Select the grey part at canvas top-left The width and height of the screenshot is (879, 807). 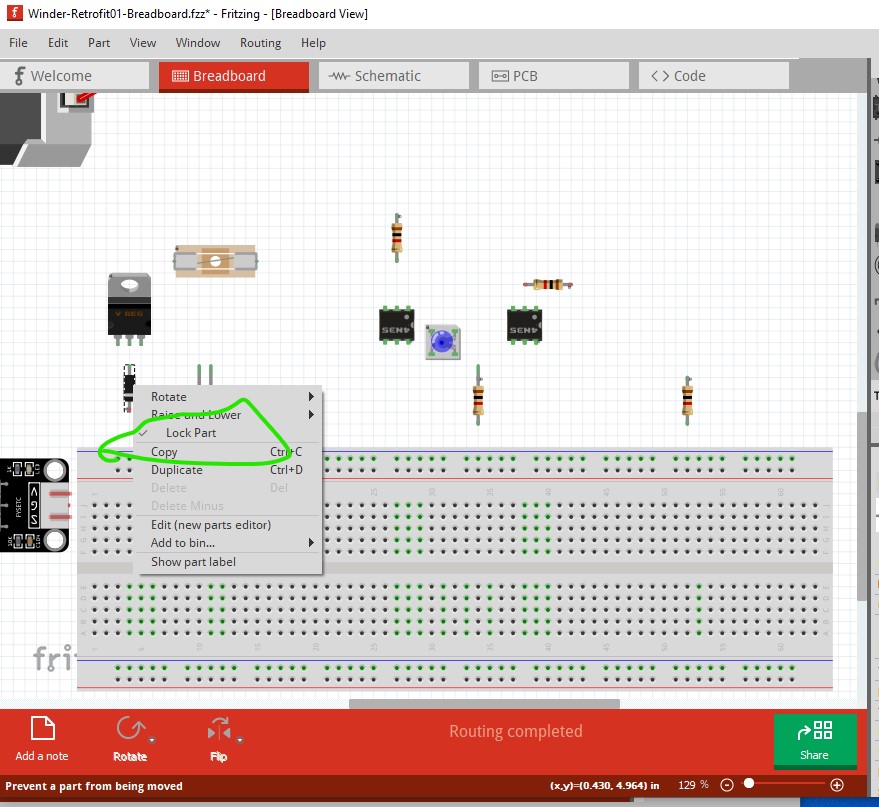(45, 130)
